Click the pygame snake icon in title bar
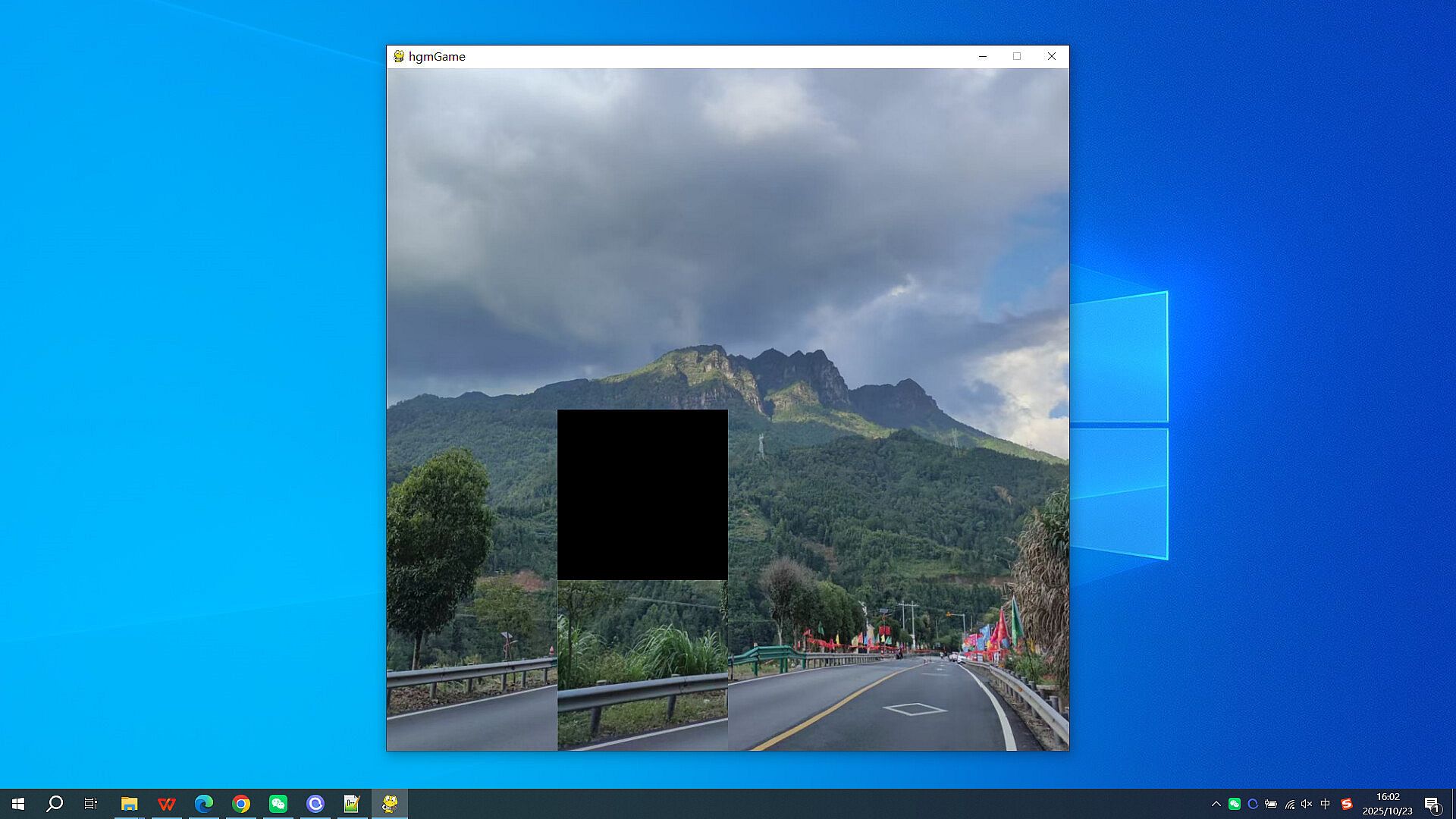Image resolution: width=1456 pixels, height=819 pixels. [399, 56]
